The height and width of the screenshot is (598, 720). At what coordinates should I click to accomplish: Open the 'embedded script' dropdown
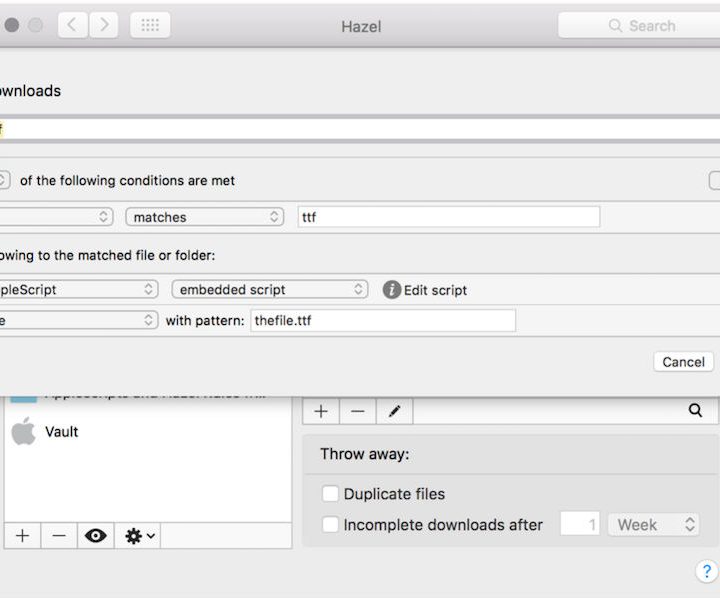[x=270, y=289]
